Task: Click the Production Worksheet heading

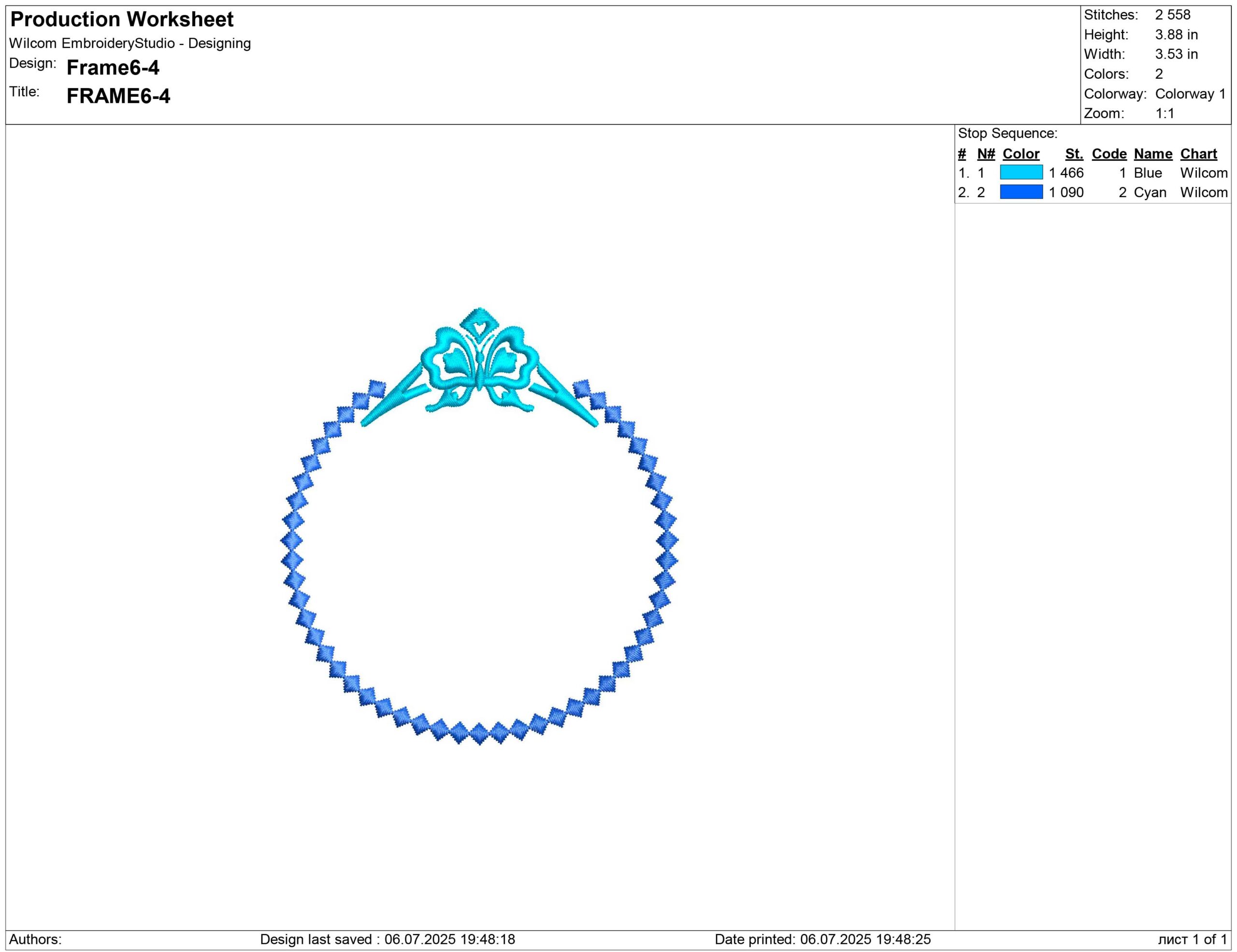Action: click(122, 19)
